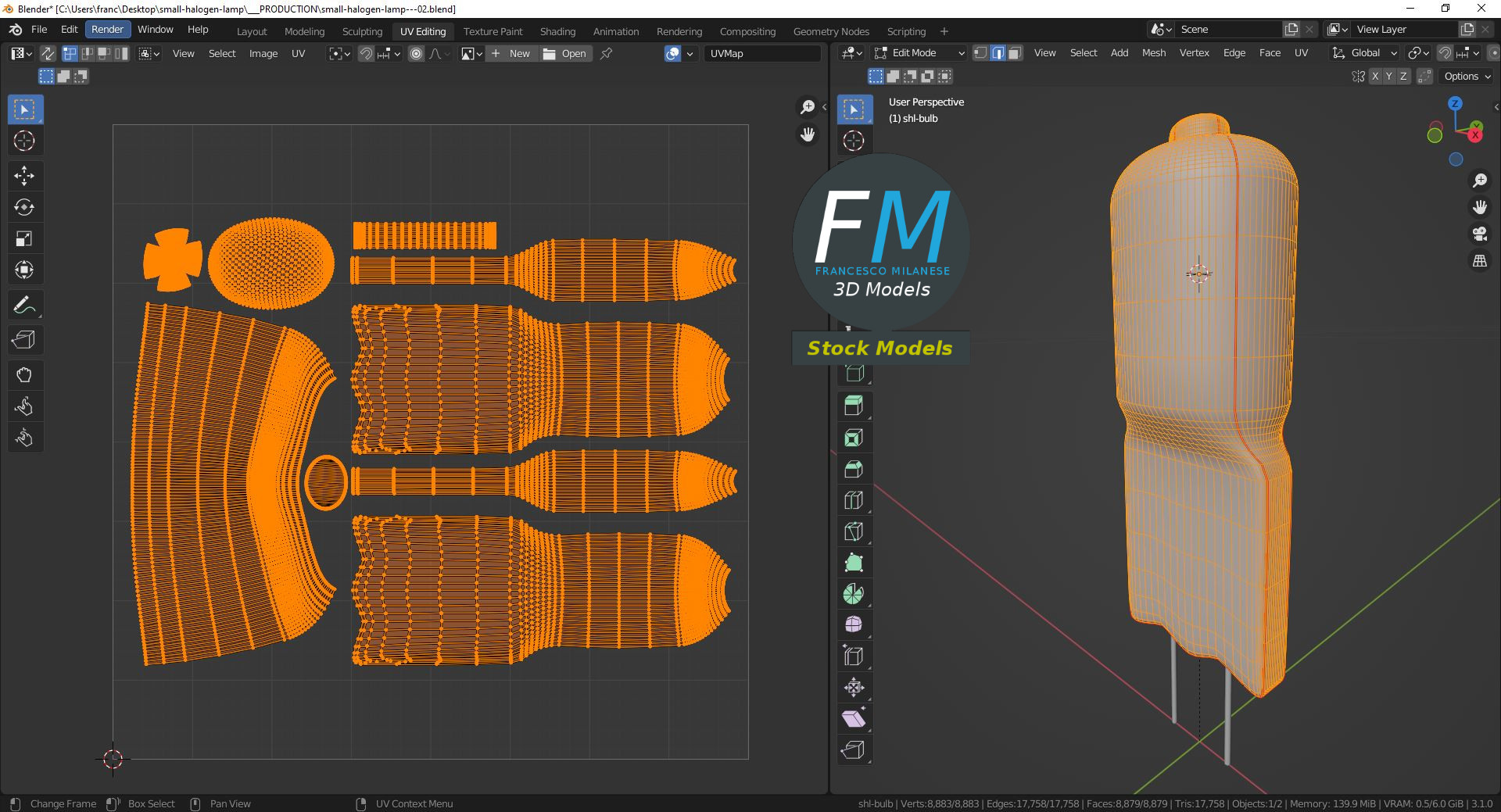Screen dimensions: 1501x812
Task: Enable UV vertex selection mode
Action: pos(70,54)
